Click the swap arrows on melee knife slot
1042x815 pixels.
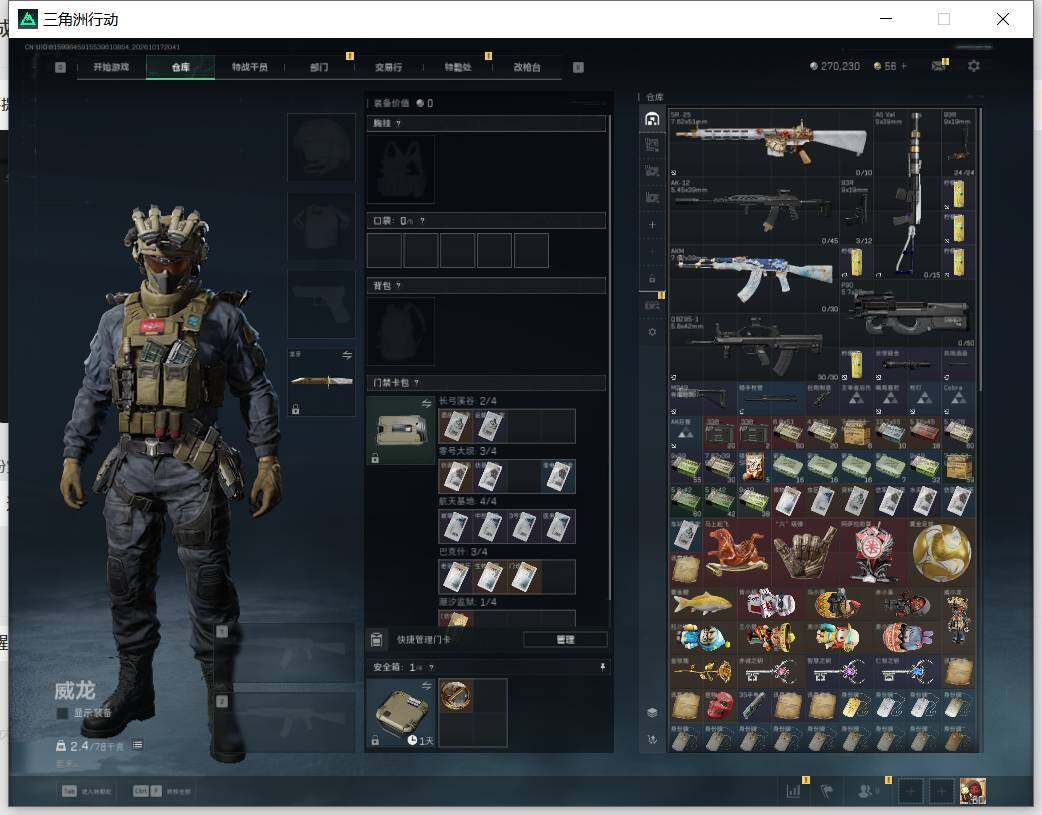point(347,356)
